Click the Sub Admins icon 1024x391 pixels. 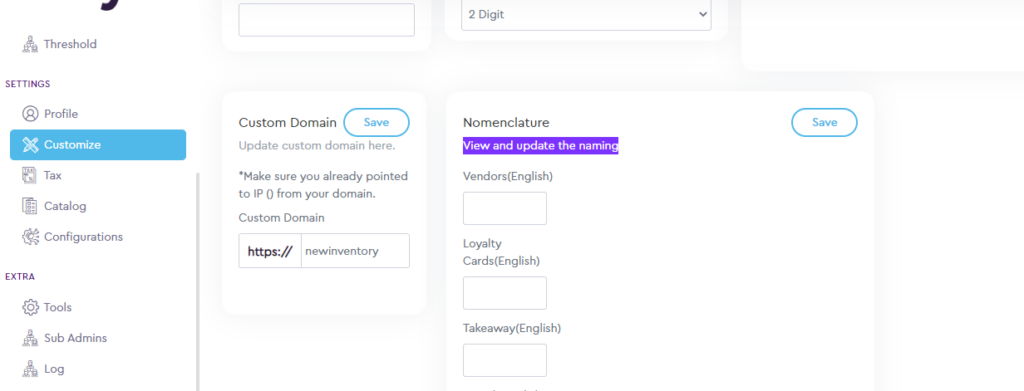(30, 338)
